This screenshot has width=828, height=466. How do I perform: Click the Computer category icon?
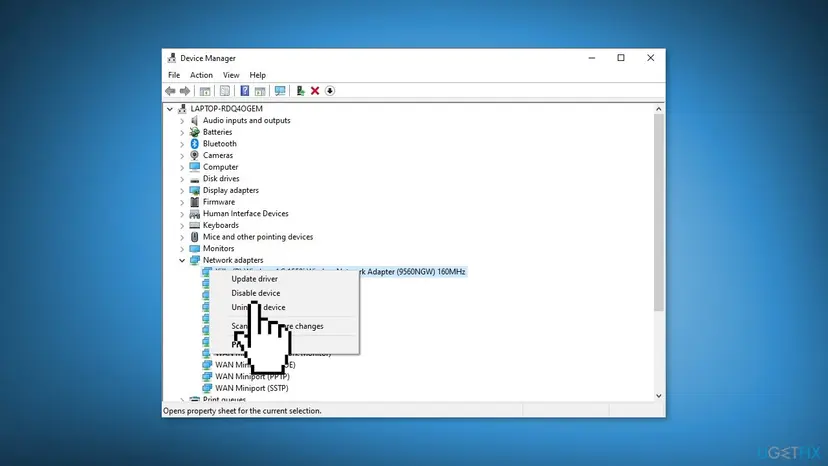194,167
